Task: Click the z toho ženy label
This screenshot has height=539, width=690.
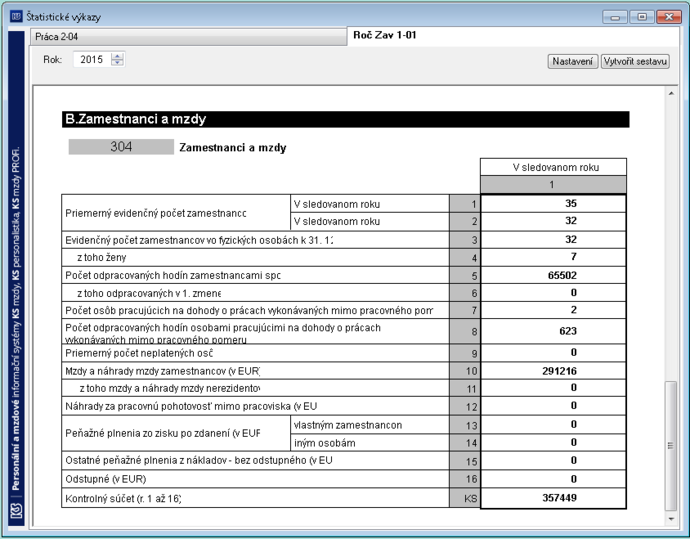Action: tap(102, 257)
